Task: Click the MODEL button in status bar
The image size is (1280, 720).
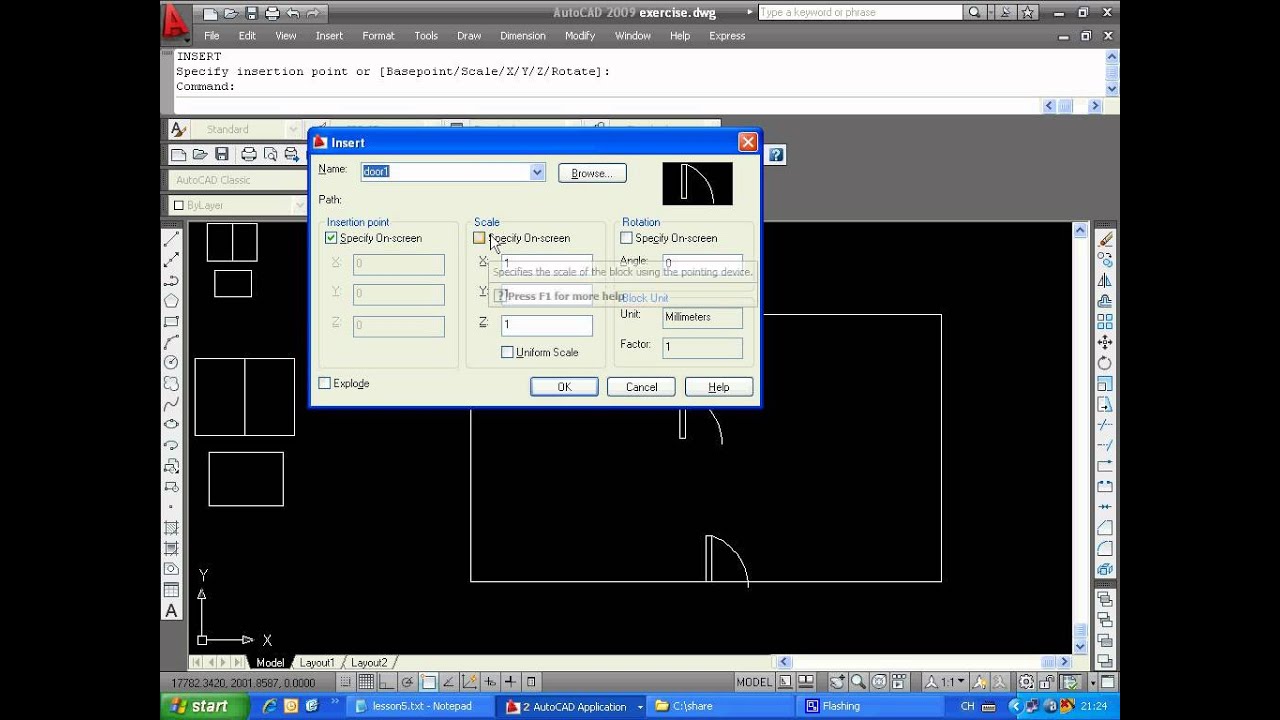Action: pos(754,682)
